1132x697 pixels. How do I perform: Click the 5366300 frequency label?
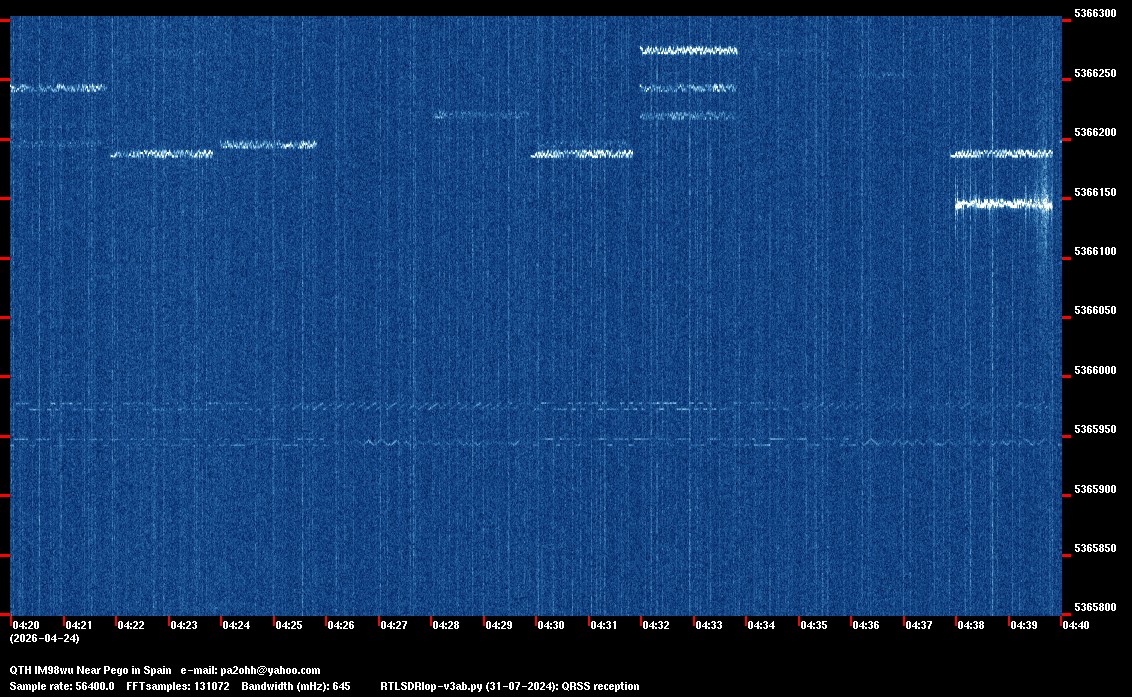click(x=1094, y=14)
